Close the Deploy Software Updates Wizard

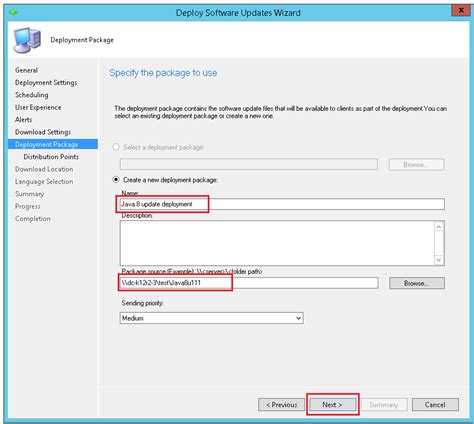click(461, 10)
